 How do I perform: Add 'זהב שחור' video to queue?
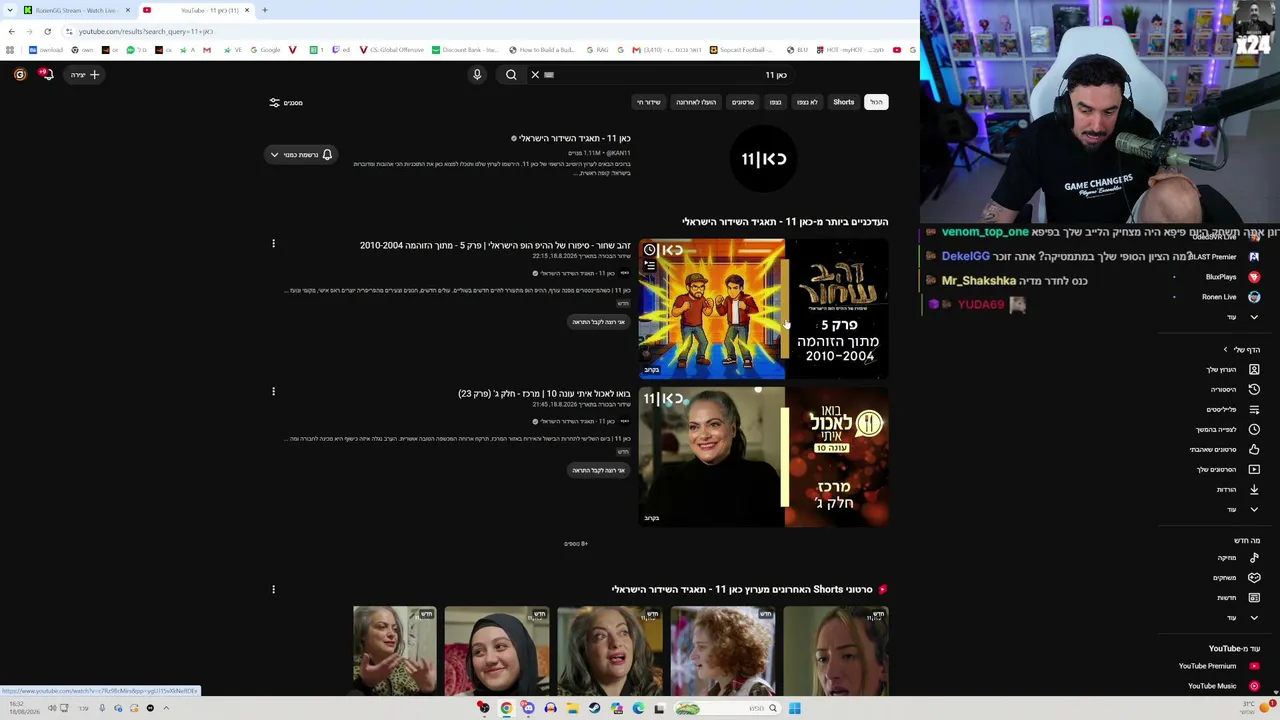click(x=650, y=266)
